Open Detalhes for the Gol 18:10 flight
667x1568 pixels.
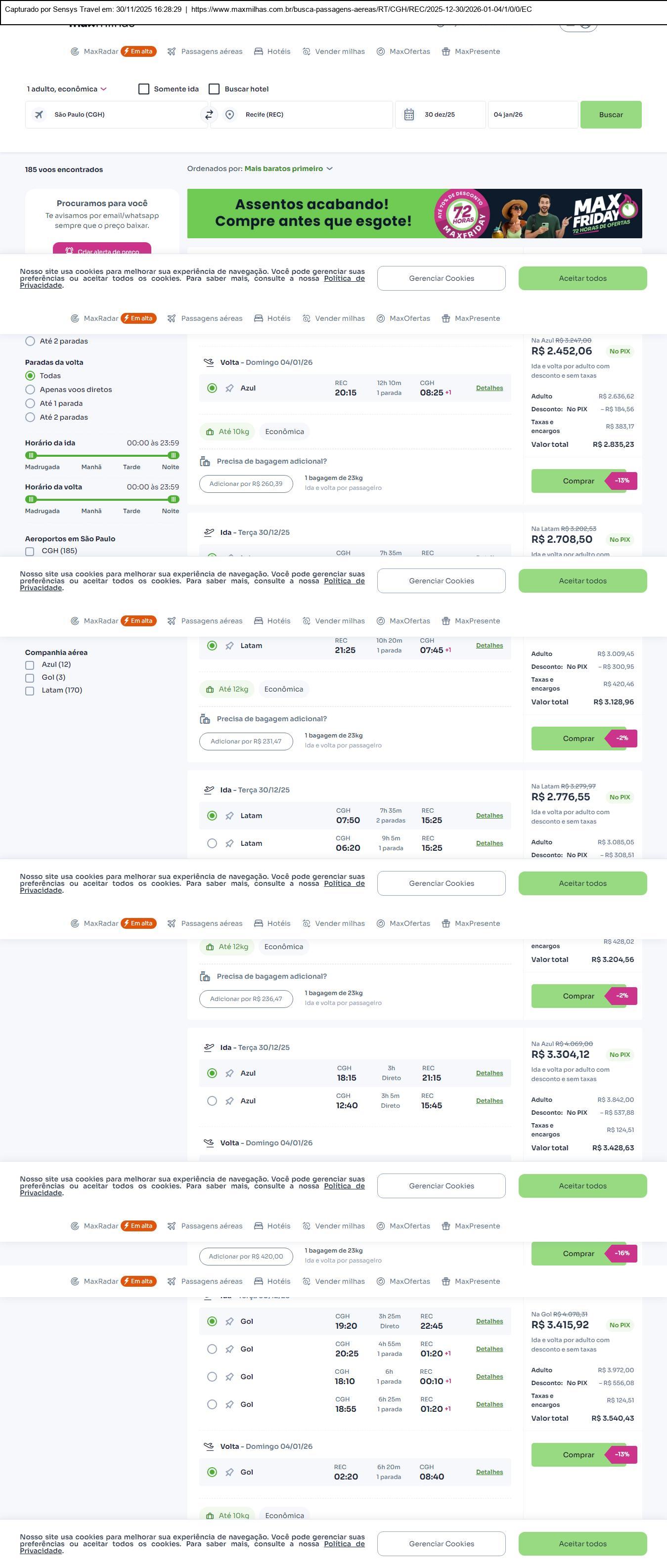(489, 1377)
